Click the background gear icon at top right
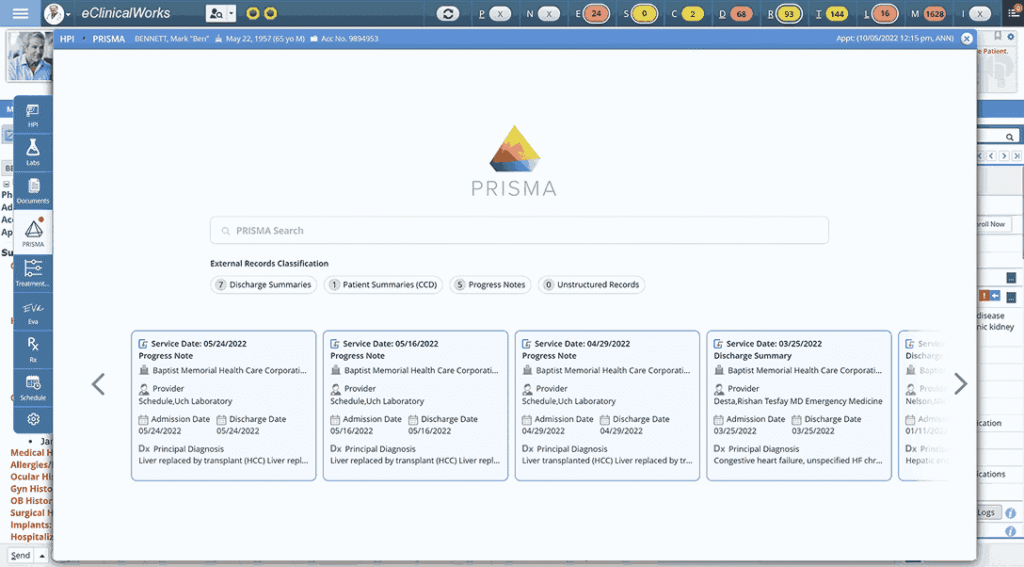Viewport: 1024px width, 567px height. (1011, 37)
